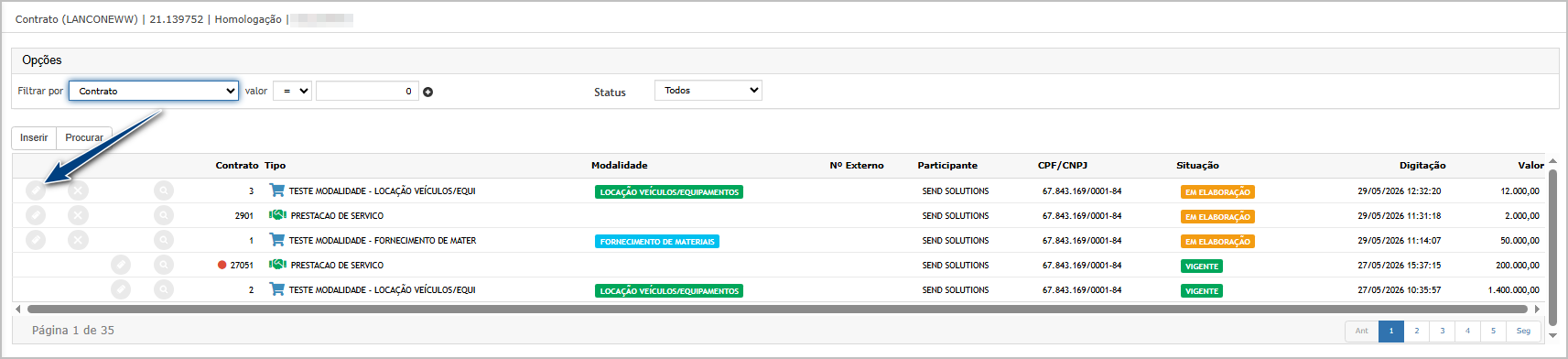Click VIGENTE badge in contract 27051 row
This screenshot has width=1568, height=359.
click(x=1202, y=267)
